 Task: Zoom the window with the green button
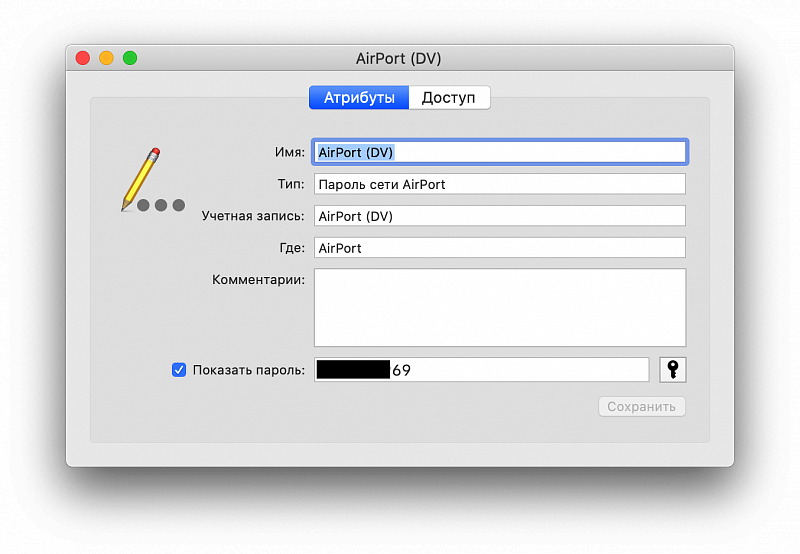[130, 58]
